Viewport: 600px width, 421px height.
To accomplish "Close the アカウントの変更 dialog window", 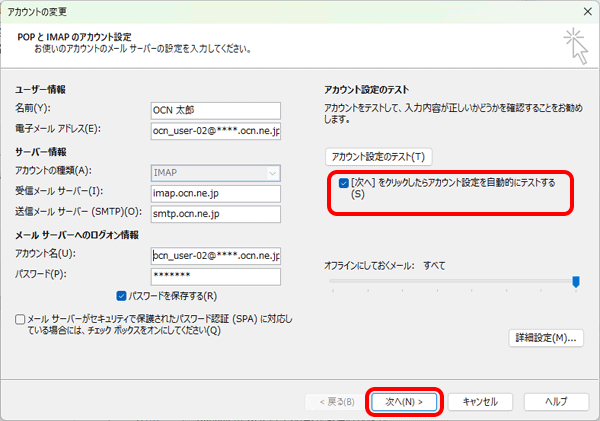I will click(581, 10).
